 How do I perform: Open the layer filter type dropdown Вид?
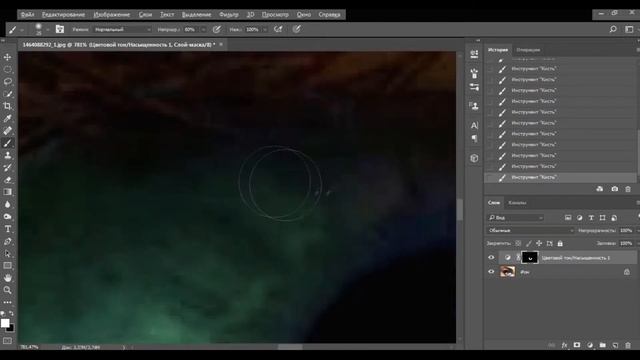pos(516,218)
